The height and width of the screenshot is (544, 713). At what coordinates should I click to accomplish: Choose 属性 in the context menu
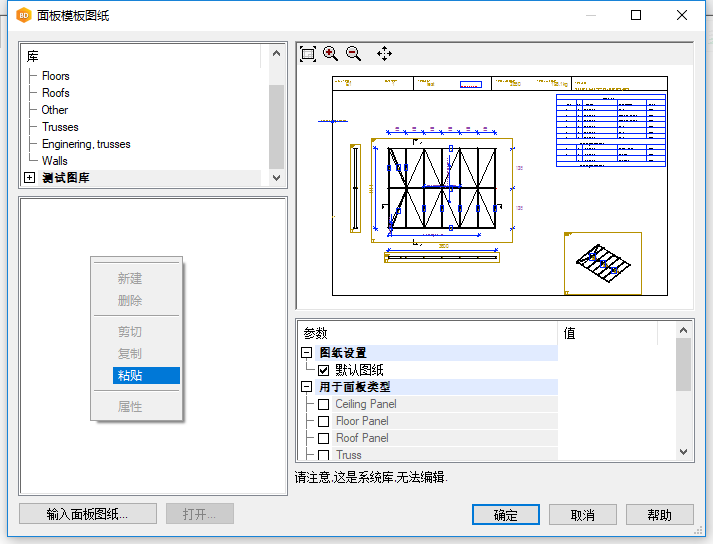tap(130, 406)
